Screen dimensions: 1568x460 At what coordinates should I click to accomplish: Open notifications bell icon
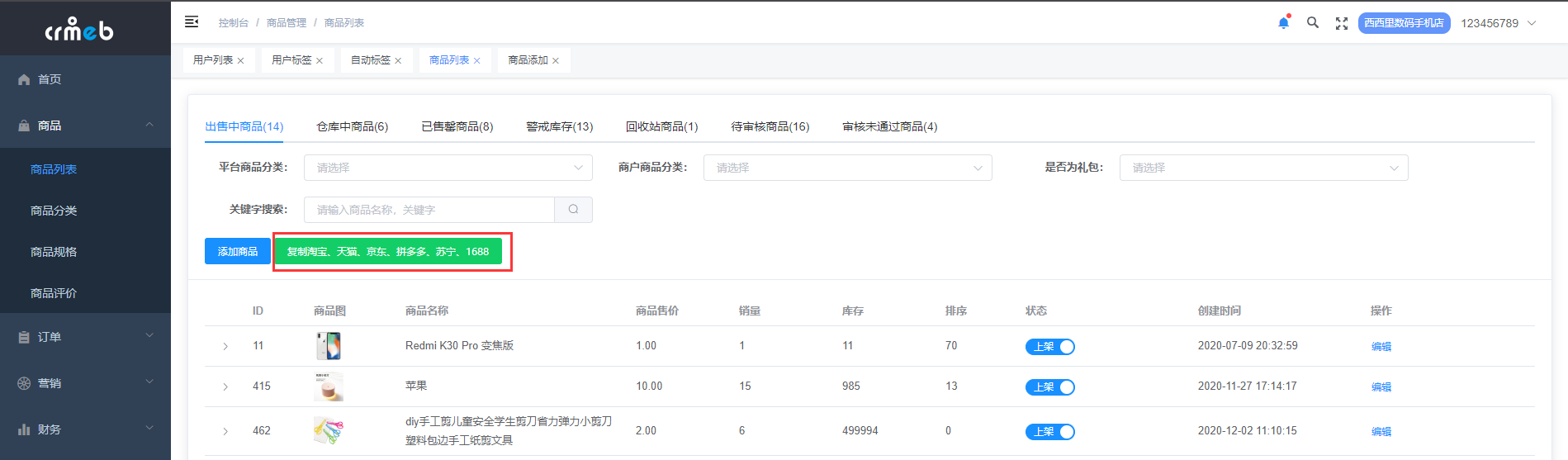tap(1284, 22)
